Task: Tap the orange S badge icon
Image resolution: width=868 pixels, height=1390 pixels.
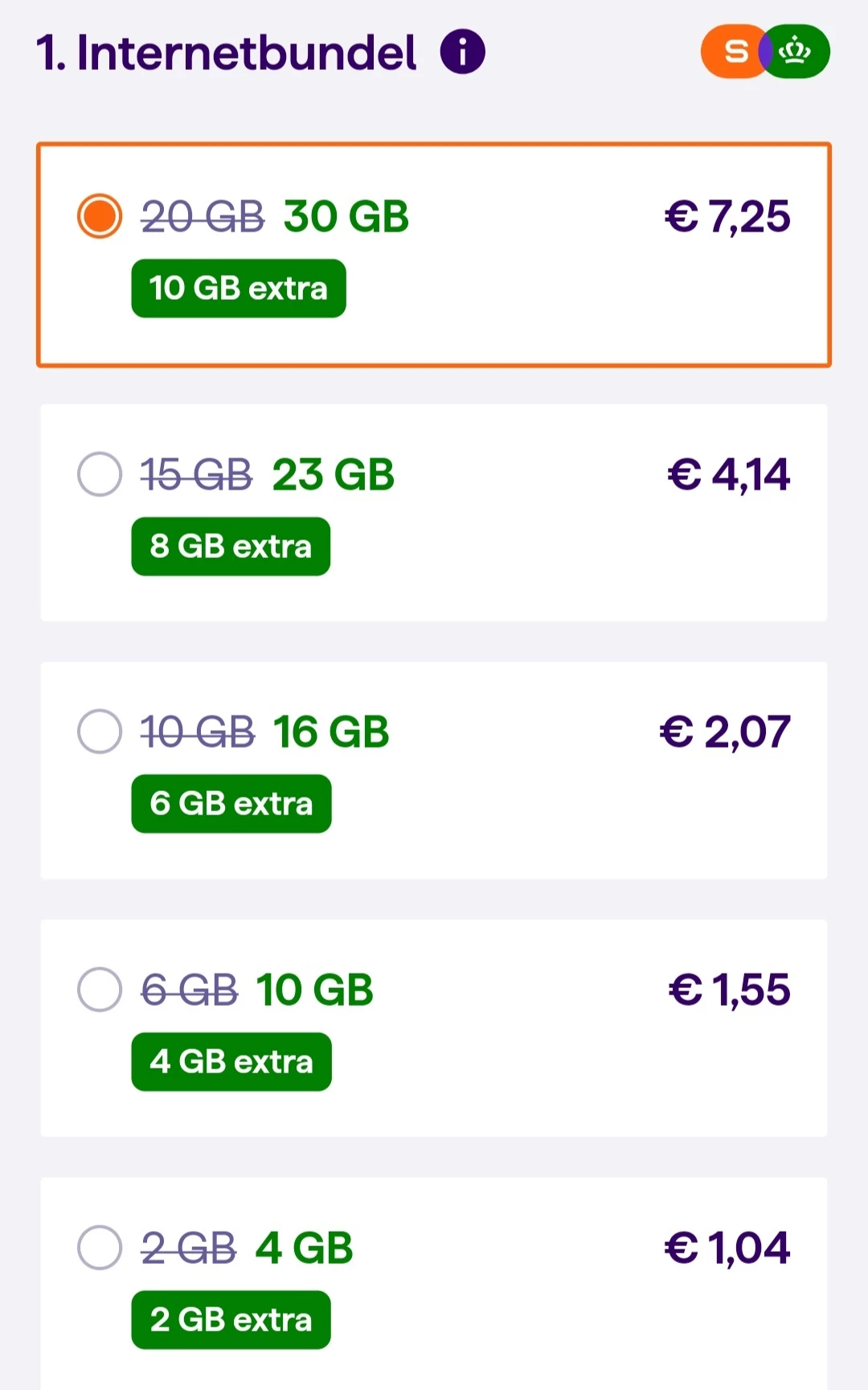Action: tap(732, 52)
